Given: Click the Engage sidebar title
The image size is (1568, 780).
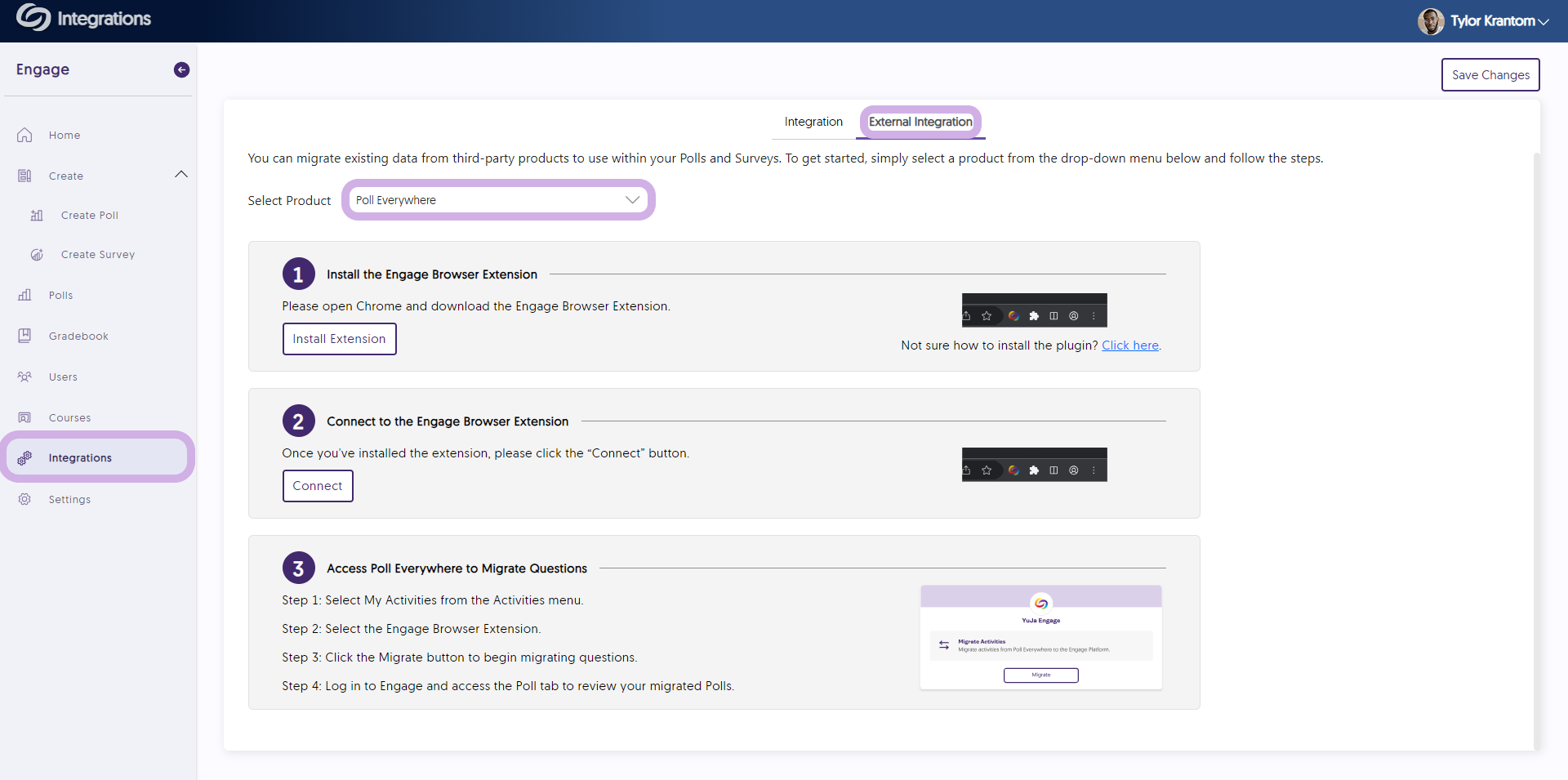Looking at the screenshot, I should [42, 69].
